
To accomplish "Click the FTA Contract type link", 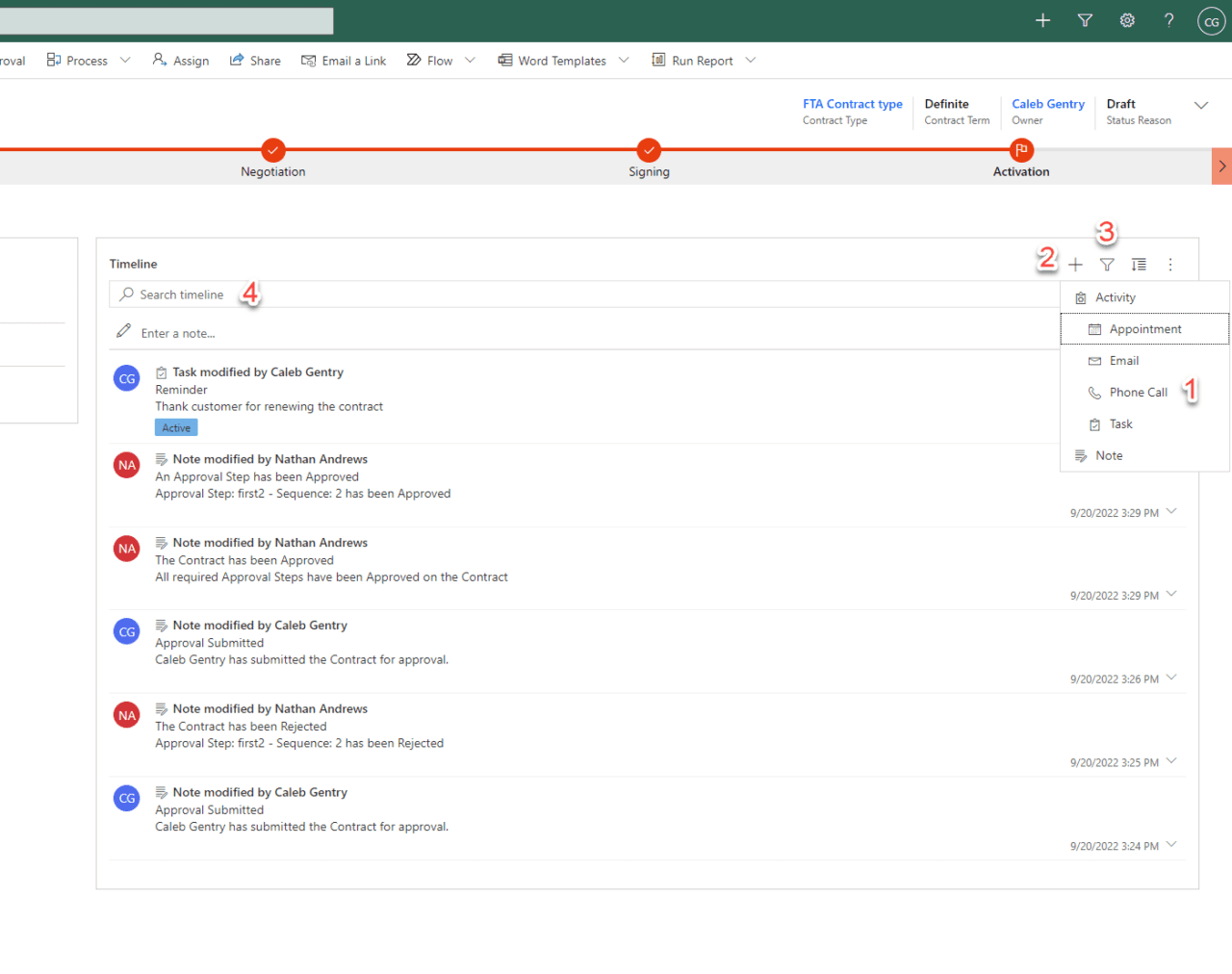I will (852, 104).
